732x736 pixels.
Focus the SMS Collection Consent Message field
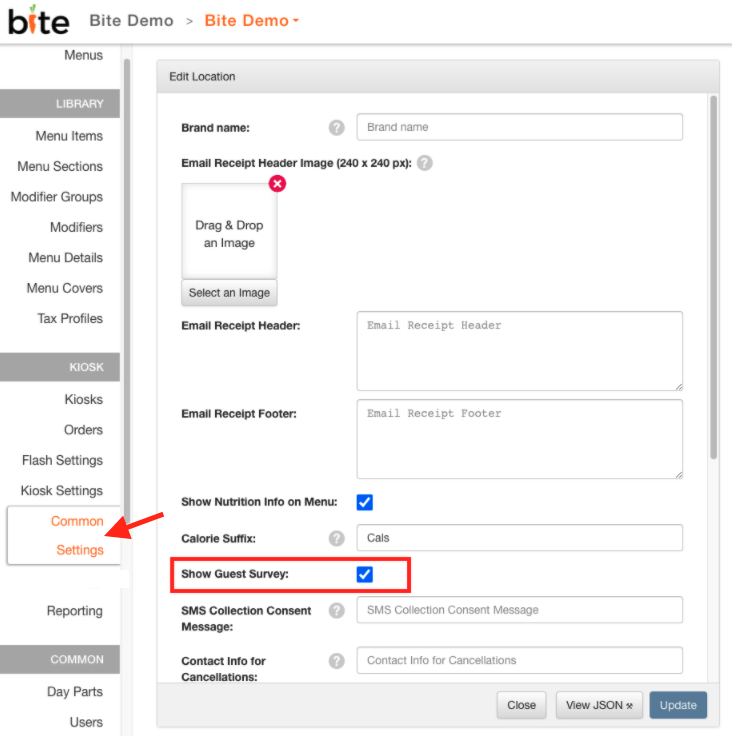pos(519,610)
